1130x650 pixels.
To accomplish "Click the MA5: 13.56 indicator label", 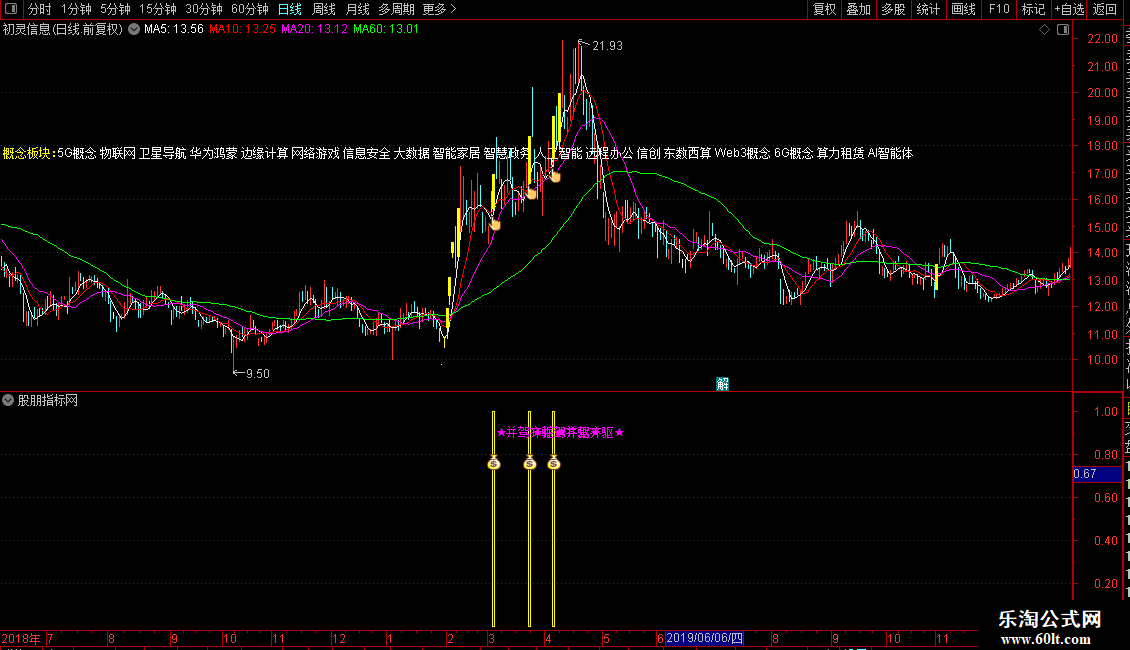I will pyautogui.click(x=174, y=29).
